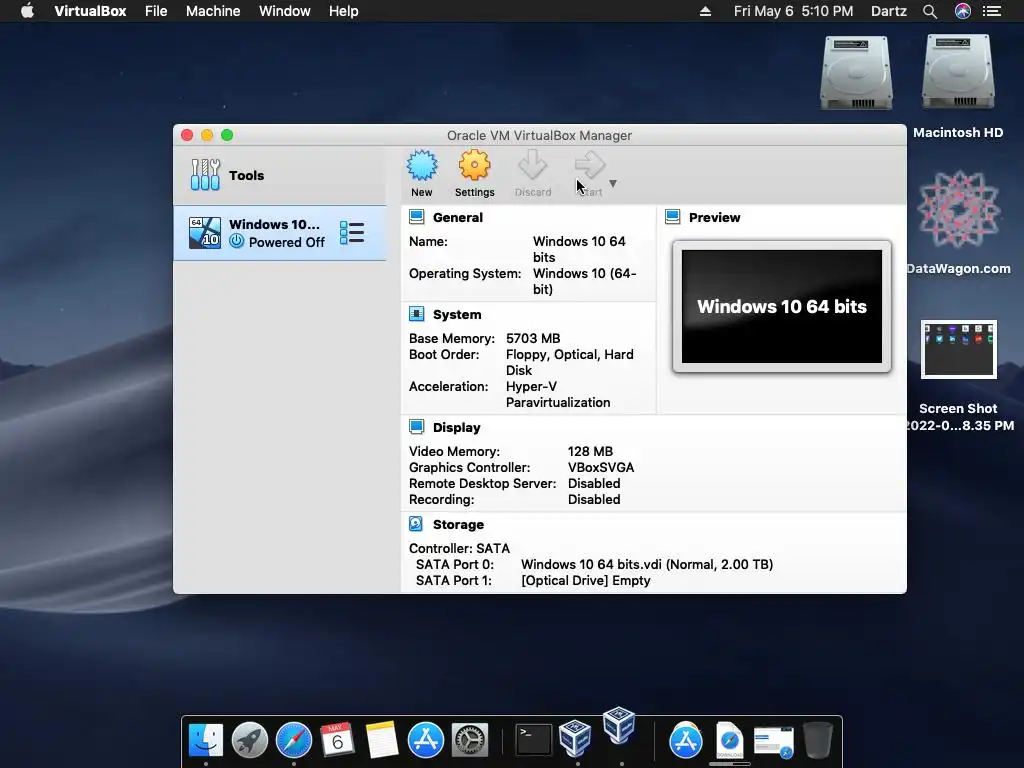This screenshot has height=768, width=1024.
Task: Click the Video Memory value 128 MB
Action: pyautogui.click(x=590, y=451)
